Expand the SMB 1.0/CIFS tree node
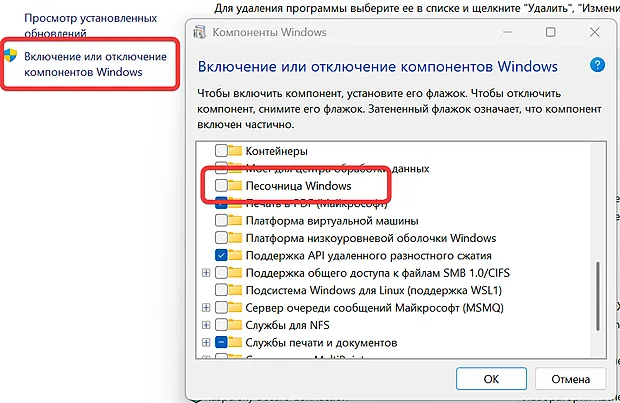The height and width of the screenshot is (403, 620). point(206,272)
